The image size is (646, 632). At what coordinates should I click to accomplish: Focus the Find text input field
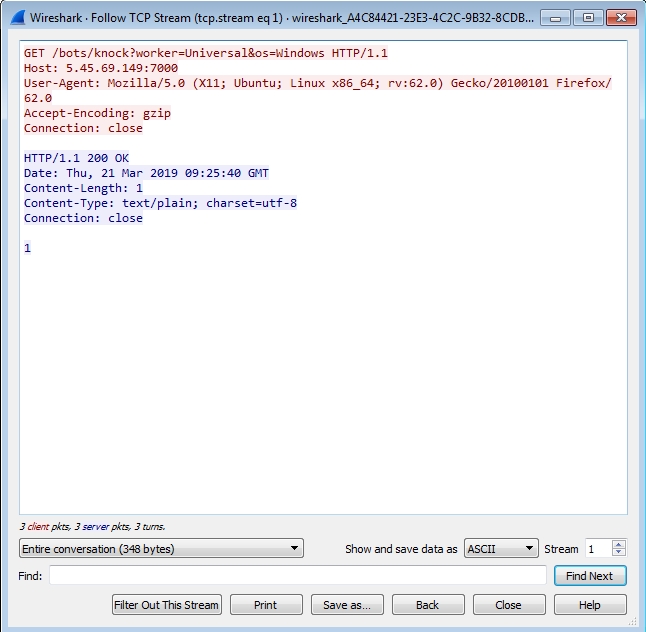tap(298, 575)
